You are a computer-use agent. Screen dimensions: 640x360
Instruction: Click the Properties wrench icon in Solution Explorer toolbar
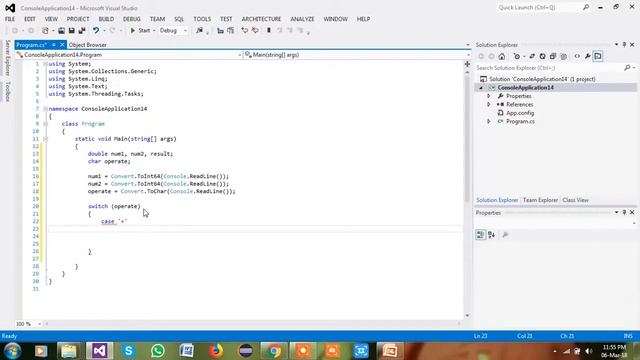pyautogui.click(x=587, y=57)
